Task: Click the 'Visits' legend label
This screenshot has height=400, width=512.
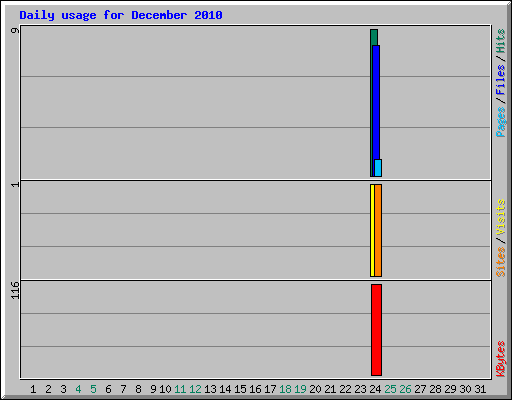Action: tap(500, 217)
